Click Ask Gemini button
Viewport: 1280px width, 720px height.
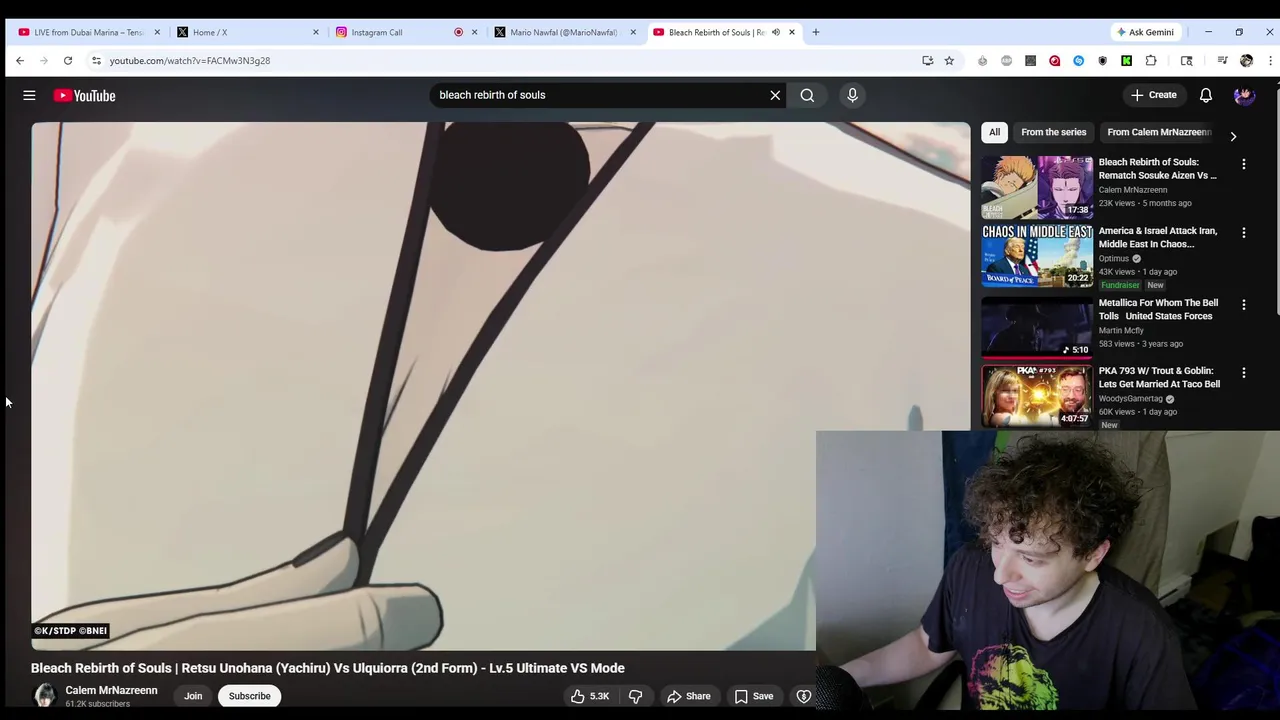(x=1145, y=32)
